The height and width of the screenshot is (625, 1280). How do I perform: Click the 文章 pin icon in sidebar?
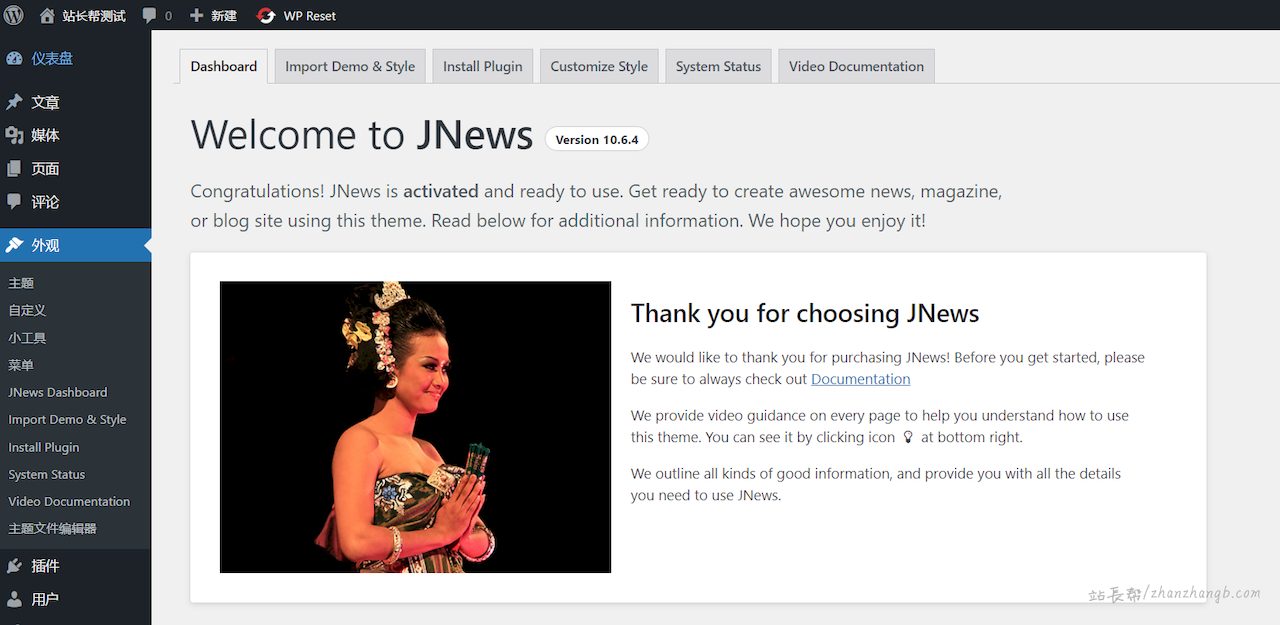click(x=14, y=102)
